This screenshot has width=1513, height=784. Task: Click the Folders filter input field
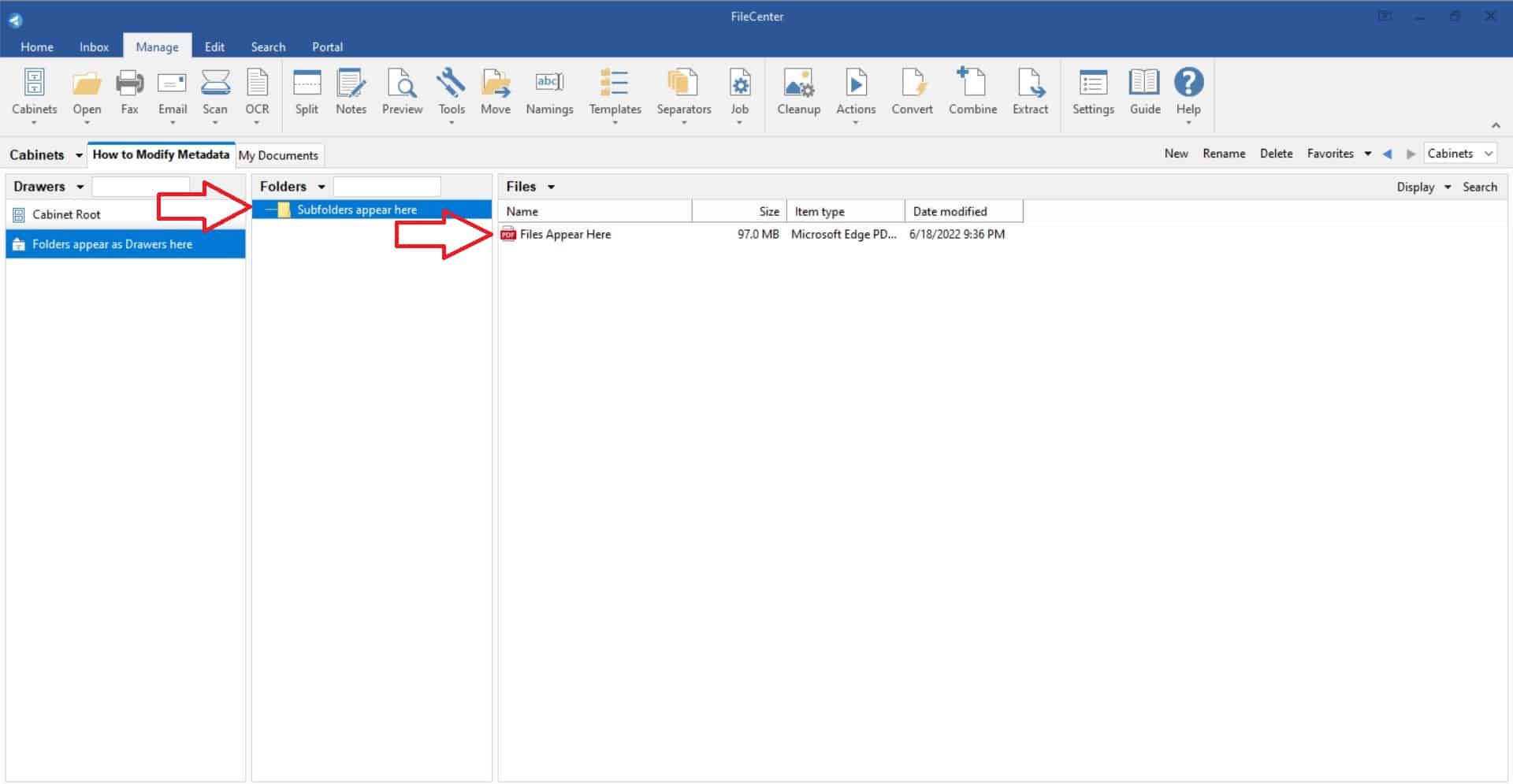click(x=386, y=186)
